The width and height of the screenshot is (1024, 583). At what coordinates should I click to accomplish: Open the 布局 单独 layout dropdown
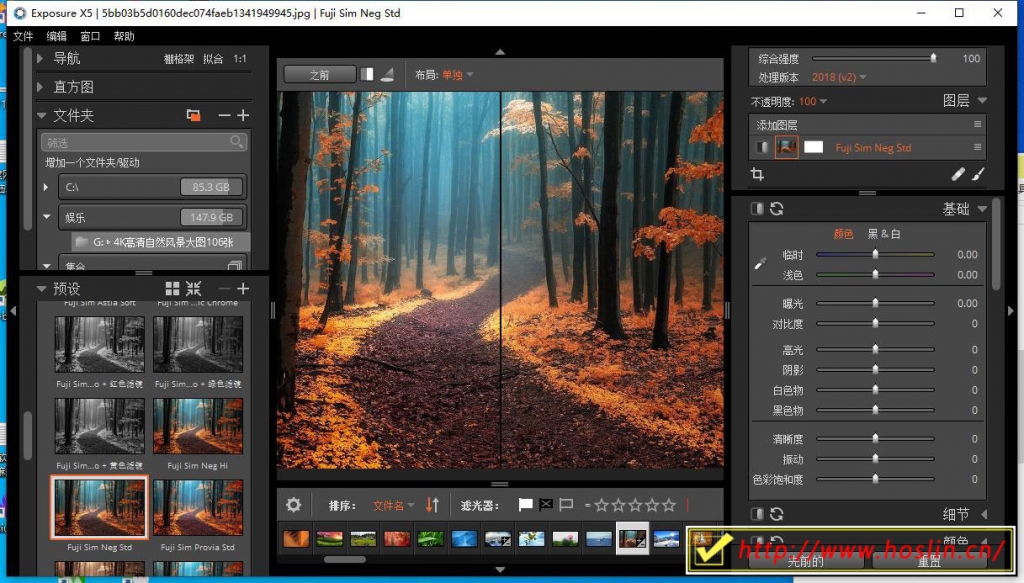point(458,74)
